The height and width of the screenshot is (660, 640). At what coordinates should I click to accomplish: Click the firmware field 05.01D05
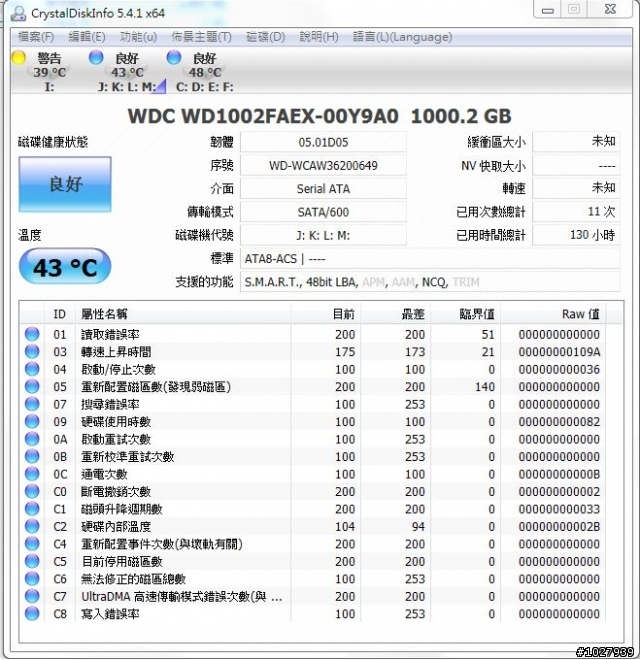click(323, 142)
